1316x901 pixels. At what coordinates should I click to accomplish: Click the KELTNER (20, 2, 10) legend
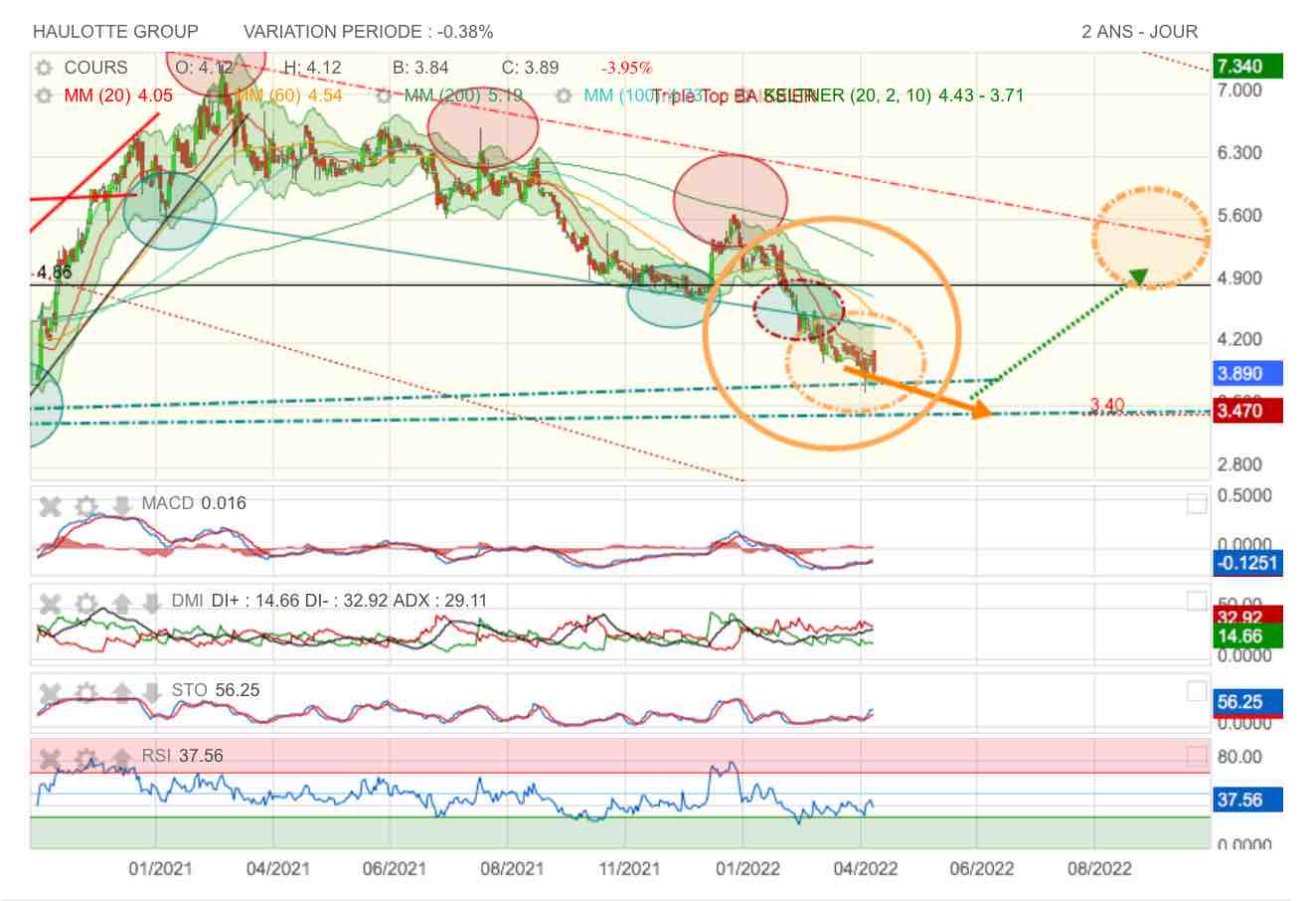(893, 95)
